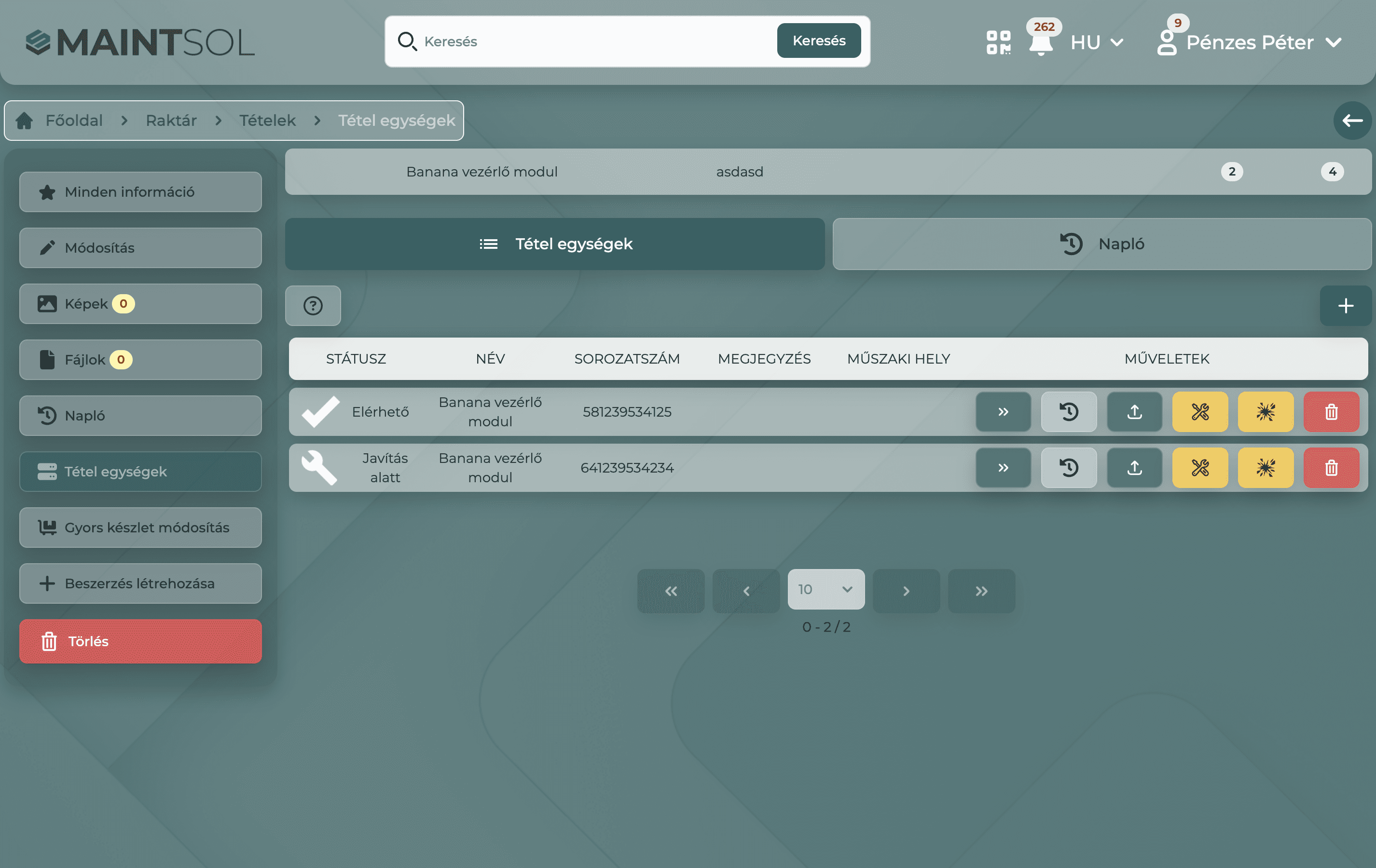Image resolution: width=1376 pixels, height=868 pixels.
Task: Select the Tétel egységek tab
Action: pos(554,244)
